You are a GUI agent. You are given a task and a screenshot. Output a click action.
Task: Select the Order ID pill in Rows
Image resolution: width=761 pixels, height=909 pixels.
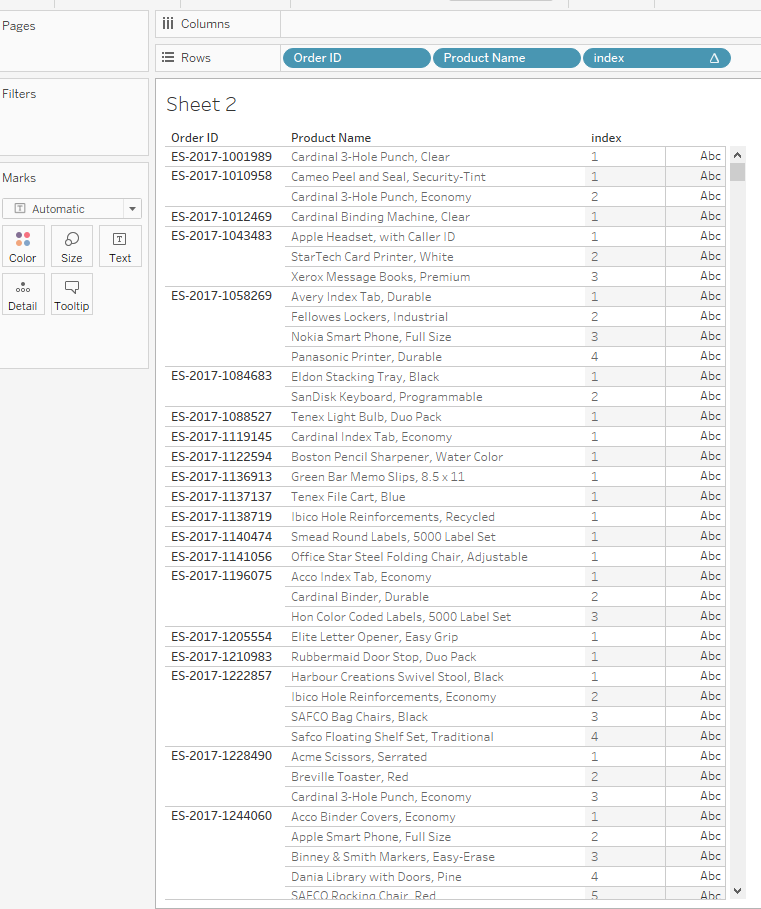356,58
